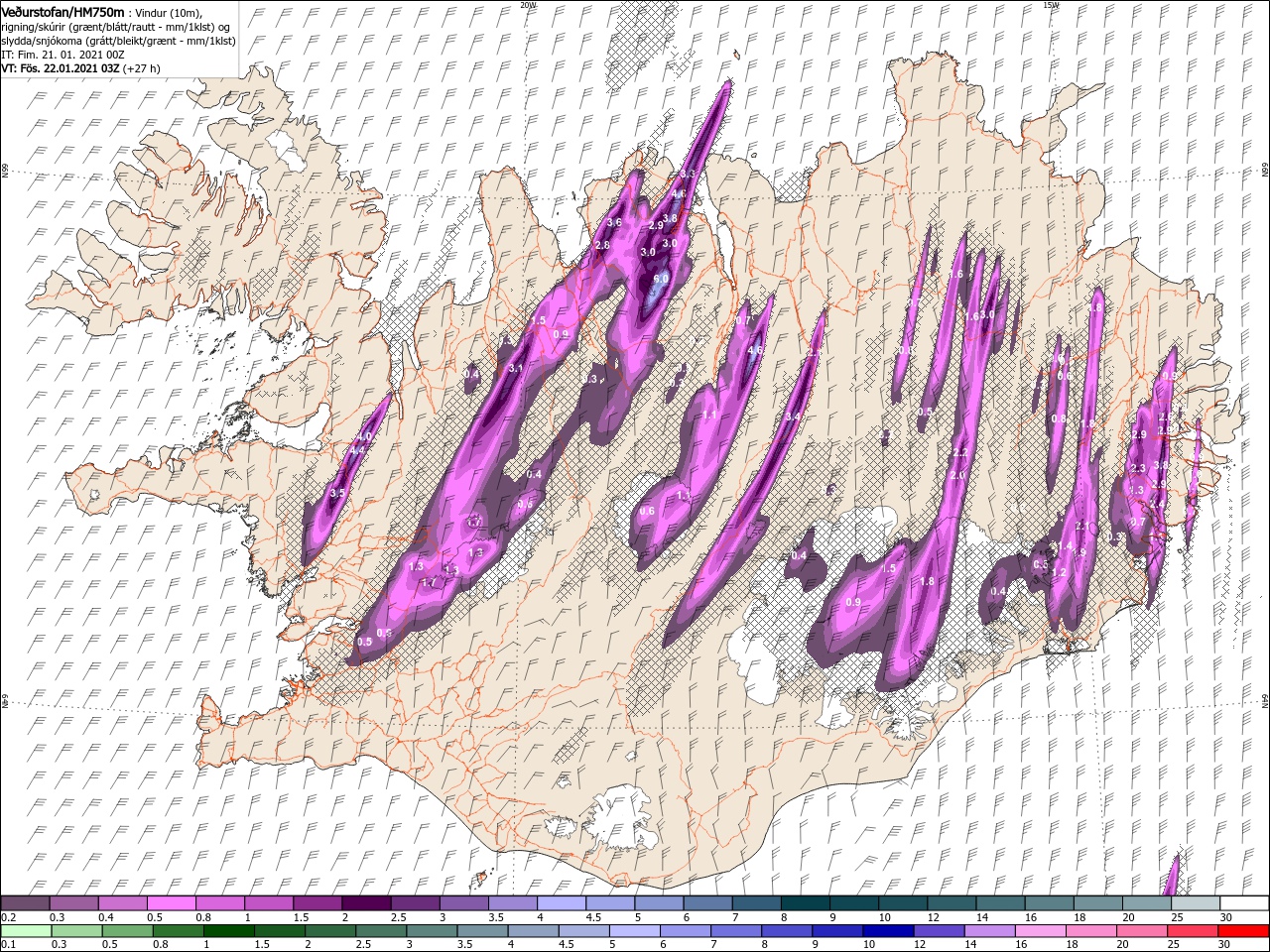1270x952 pixels.
Task: Click the Veðurstofan/HM750m title text
Action: (x=63, y=12)
